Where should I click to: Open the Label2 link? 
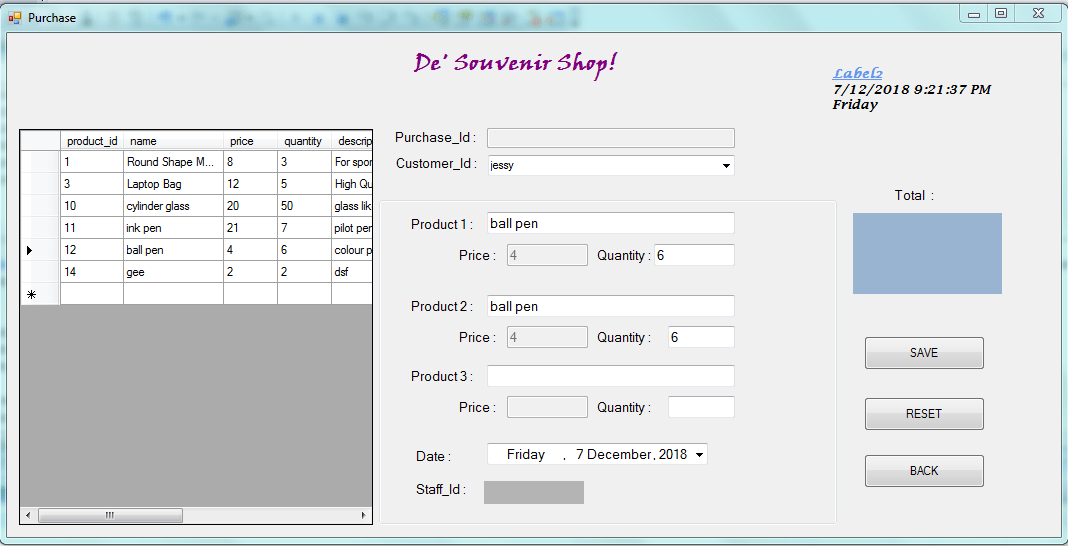(x=858, y=74)
